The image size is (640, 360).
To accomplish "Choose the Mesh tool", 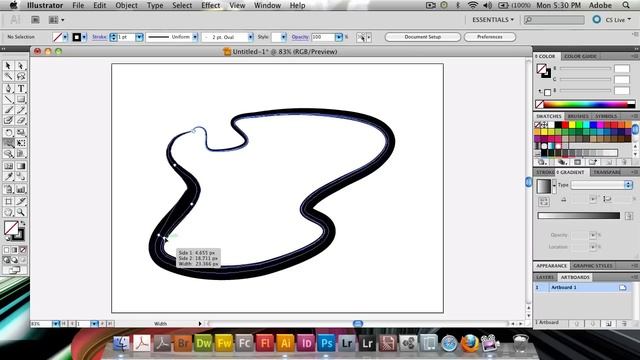I will coord(8,166).
